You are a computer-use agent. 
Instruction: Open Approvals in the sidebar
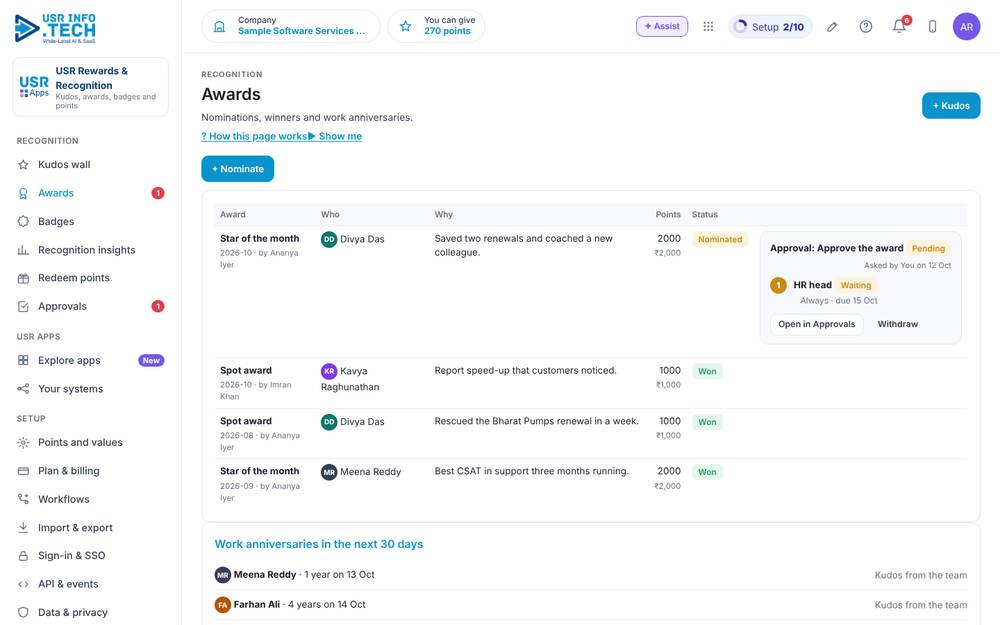[91, 306]
